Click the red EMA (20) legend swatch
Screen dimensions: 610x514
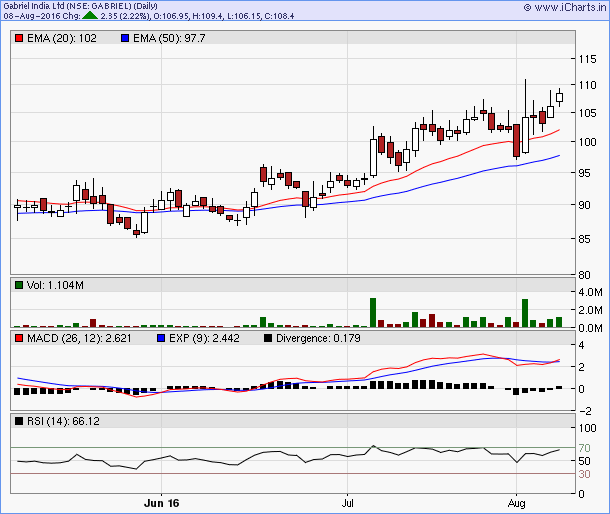19,38
